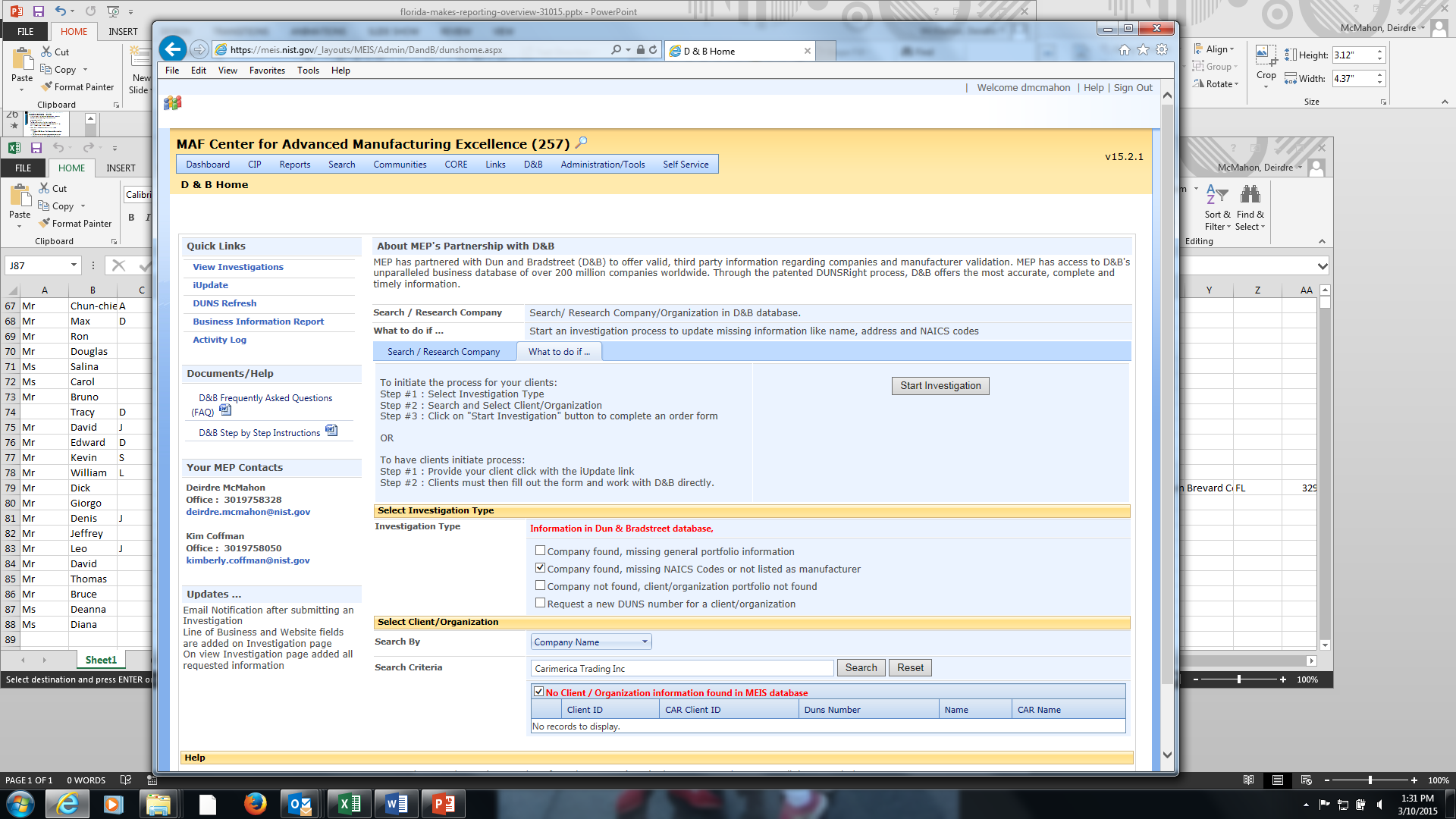
Task: Open the D&B FAQ Word document icon
Action: click(x=225, y=410)
